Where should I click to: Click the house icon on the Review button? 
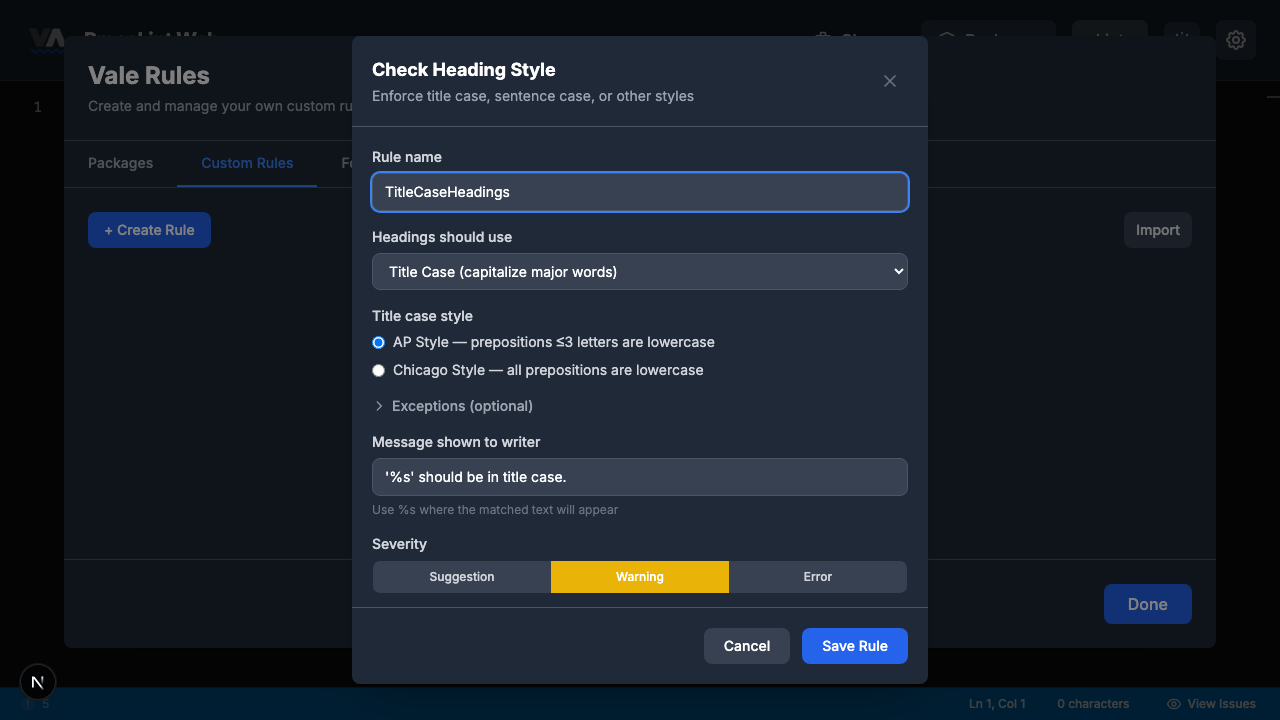[946, 37]
